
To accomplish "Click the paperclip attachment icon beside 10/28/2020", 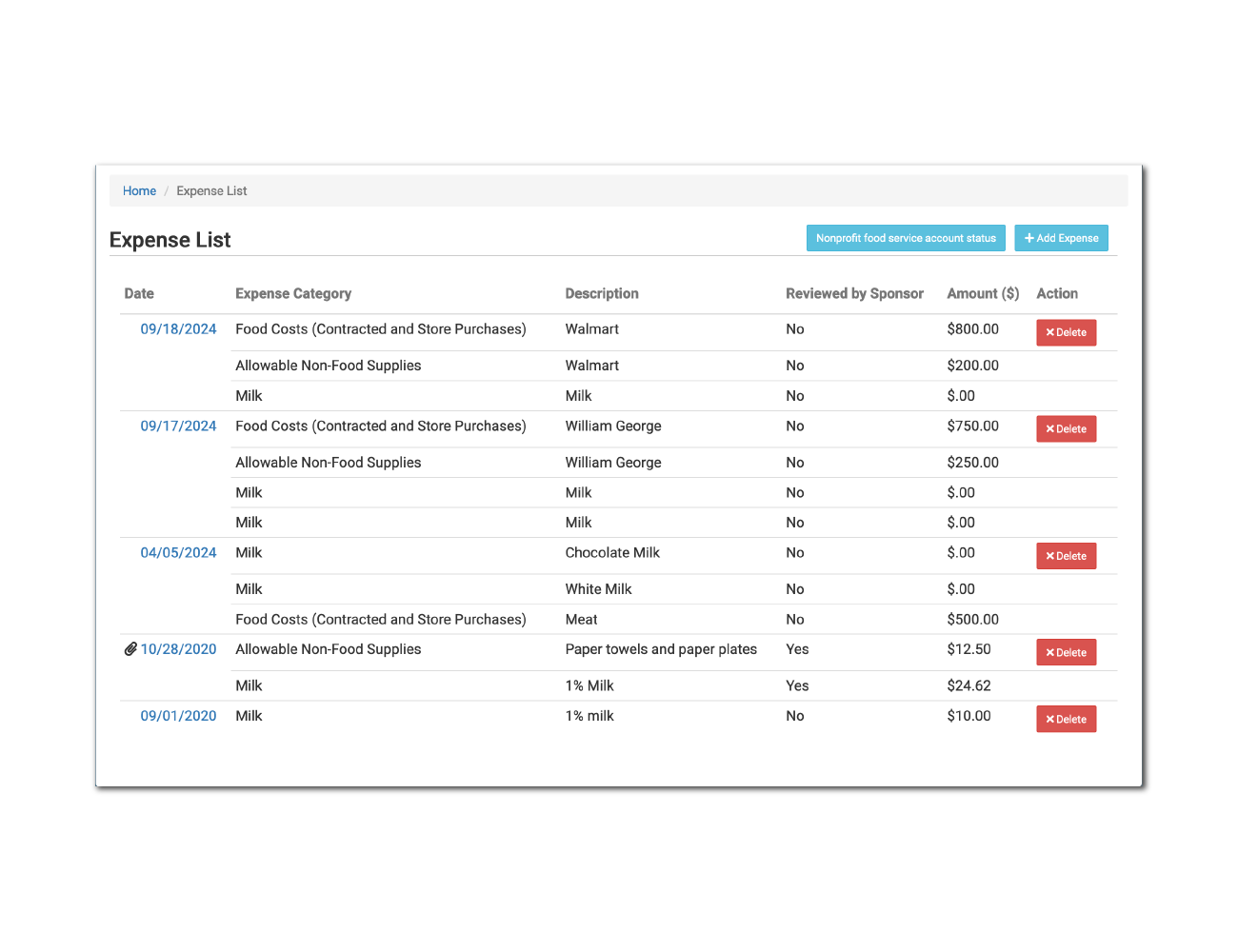I will [130, 649].
